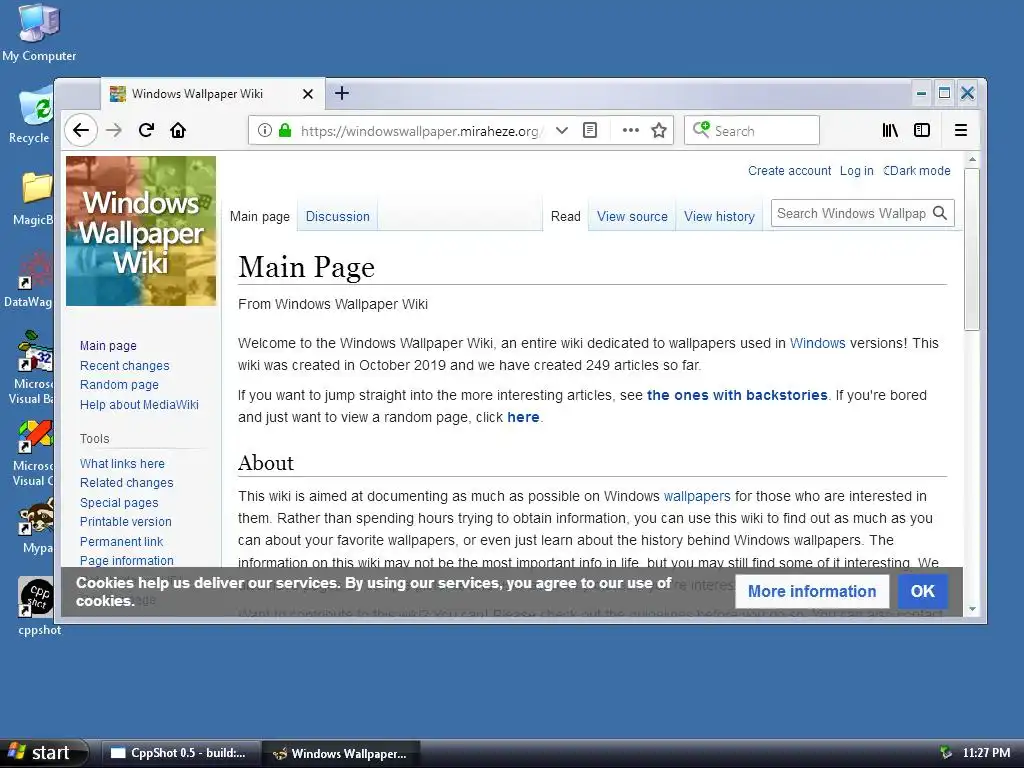Select the DataWag desktop shortcut

[x=31, y=279]
